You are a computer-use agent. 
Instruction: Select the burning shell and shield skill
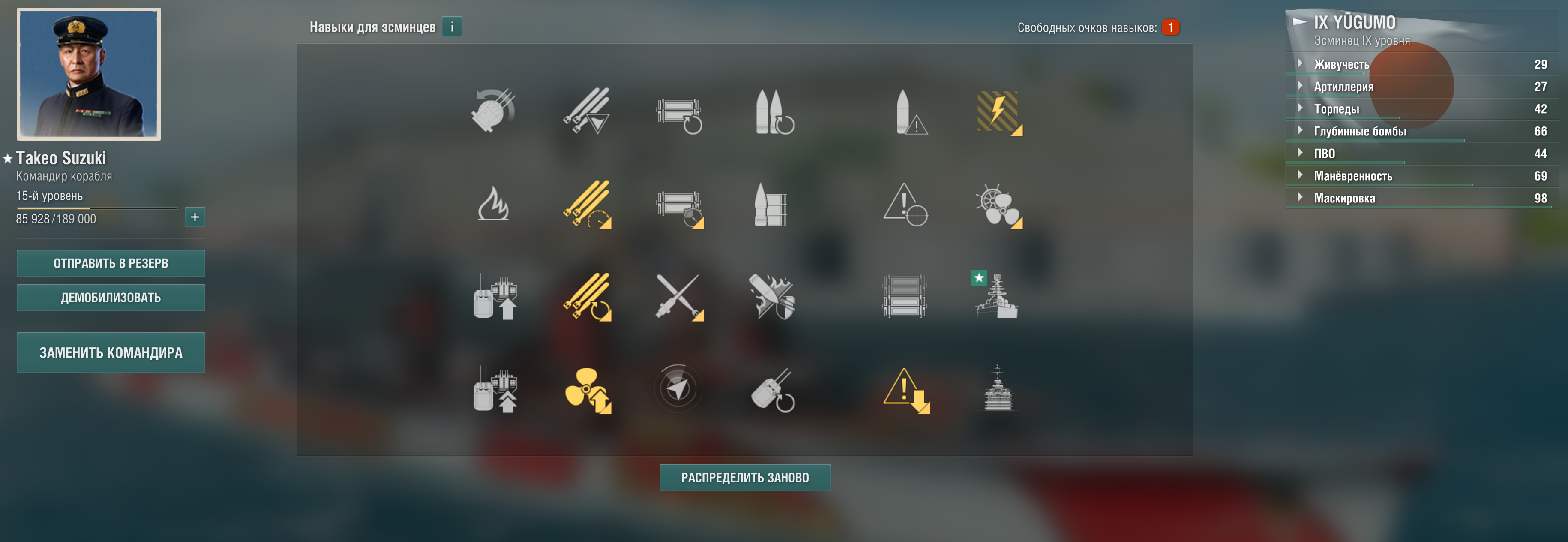pos(771,297)
